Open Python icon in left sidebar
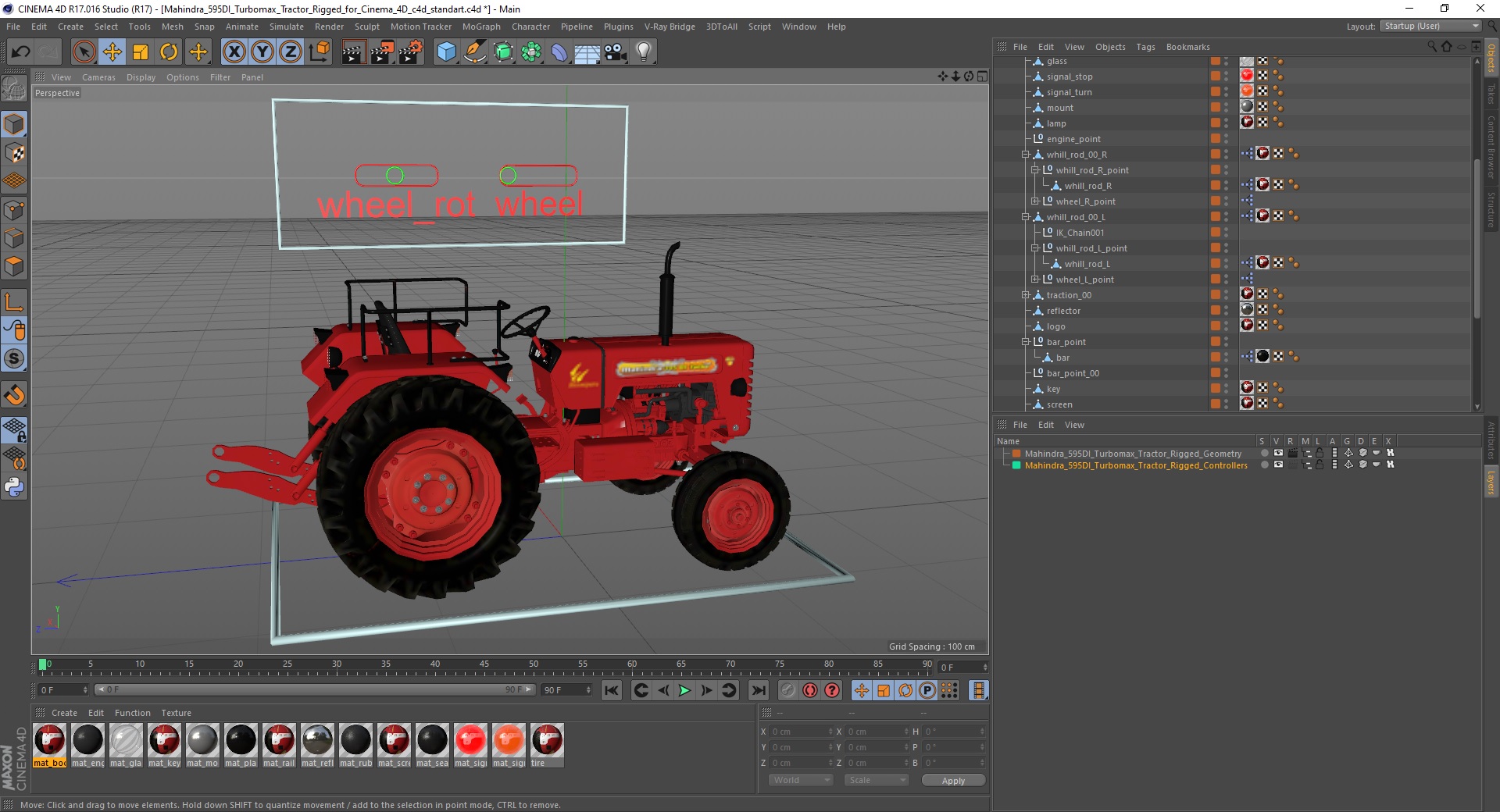The width and height of the screenshot is (1500, 812). click(x=14, y=486)
